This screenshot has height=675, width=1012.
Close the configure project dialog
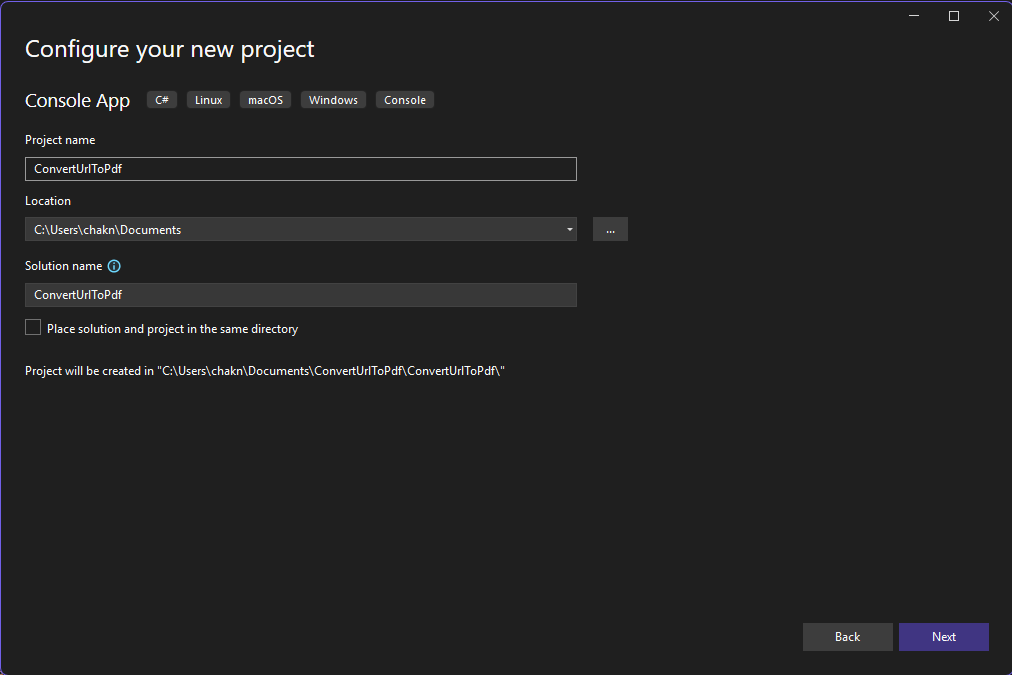click(x=994, y=16)
